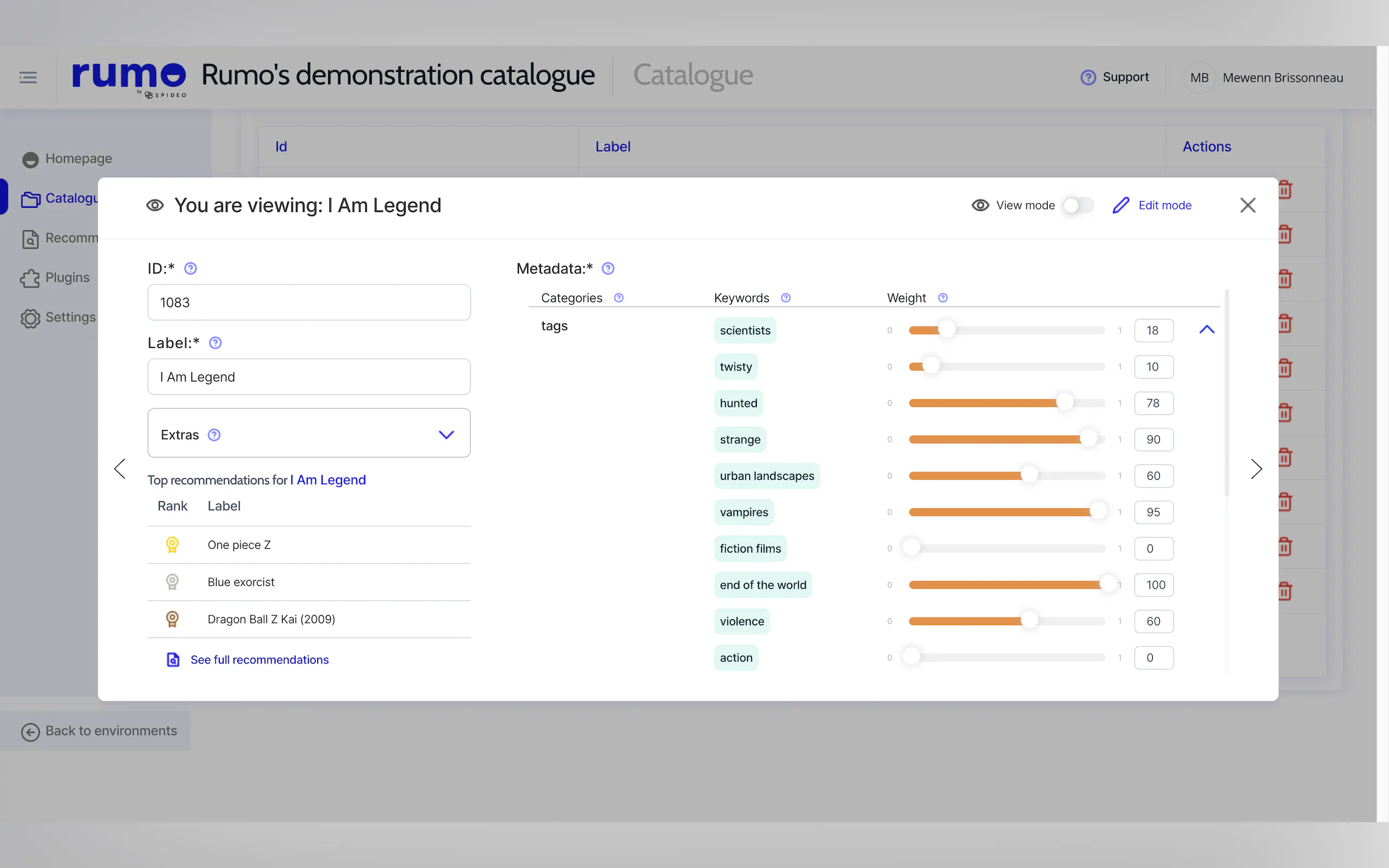The height and width of the screenshot is (868, 1389).
Task: Go to previous item with left arrow
Action: (x=119, y=469)
